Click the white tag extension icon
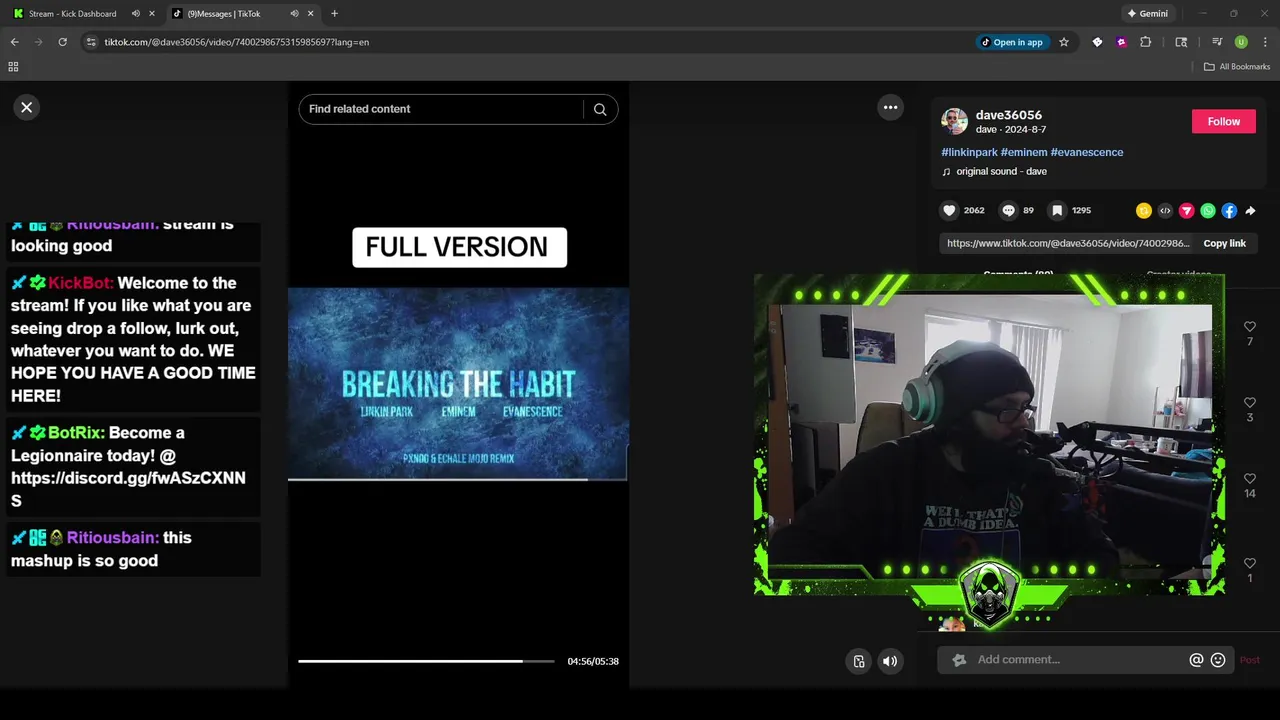Viewport: 1280px width, 720px height. point(1097,42)
